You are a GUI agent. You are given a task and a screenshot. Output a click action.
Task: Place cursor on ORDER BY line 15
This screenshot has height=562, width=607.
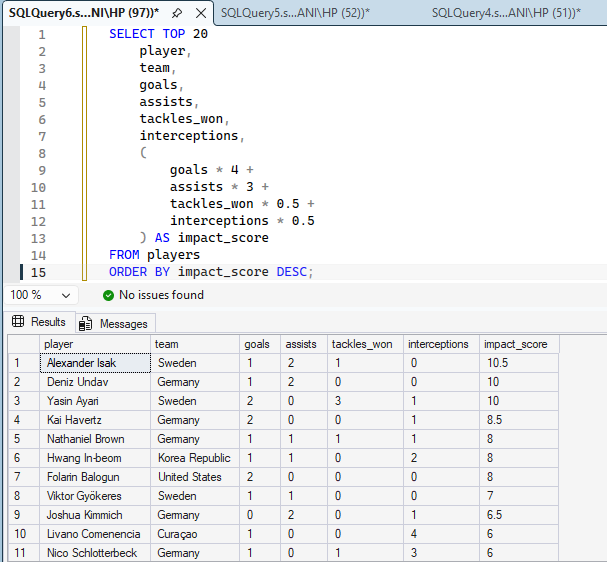pyautogui.click(x=211, y=272)
